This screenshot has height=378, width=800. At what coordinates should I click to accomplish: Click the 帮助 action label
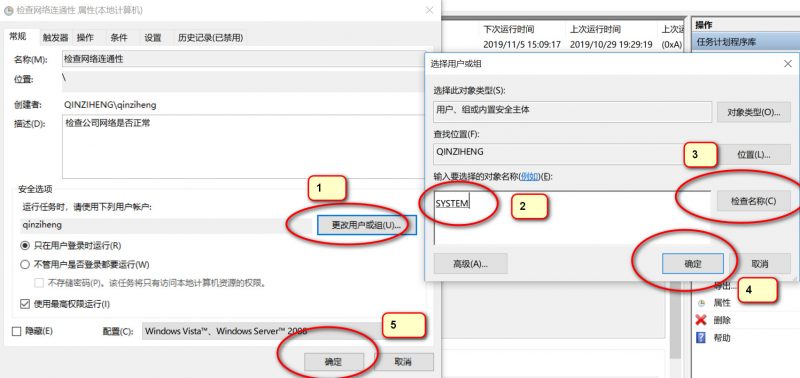click(x=722, y=338)
